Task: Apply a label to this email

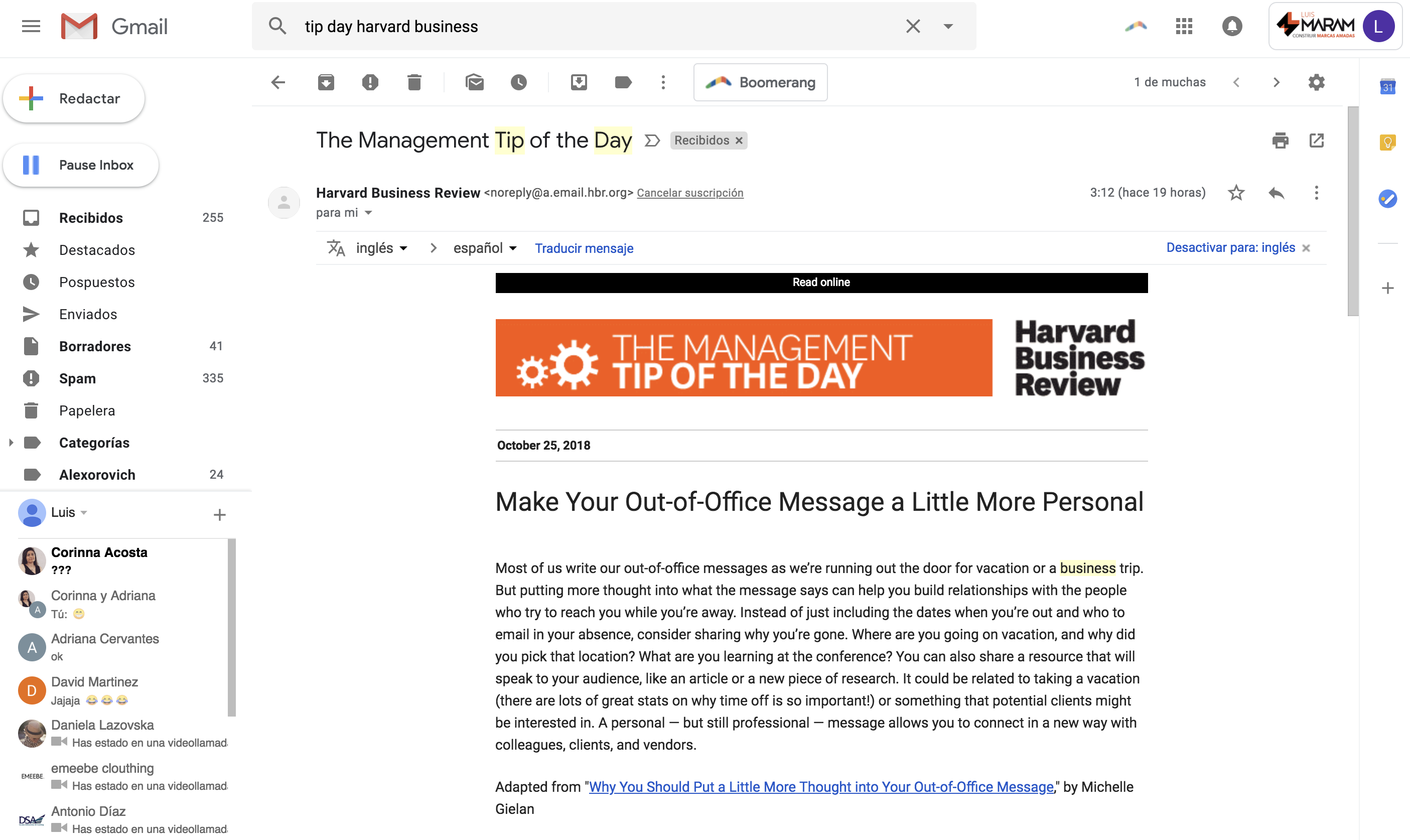Action: [x=623, y=82]
